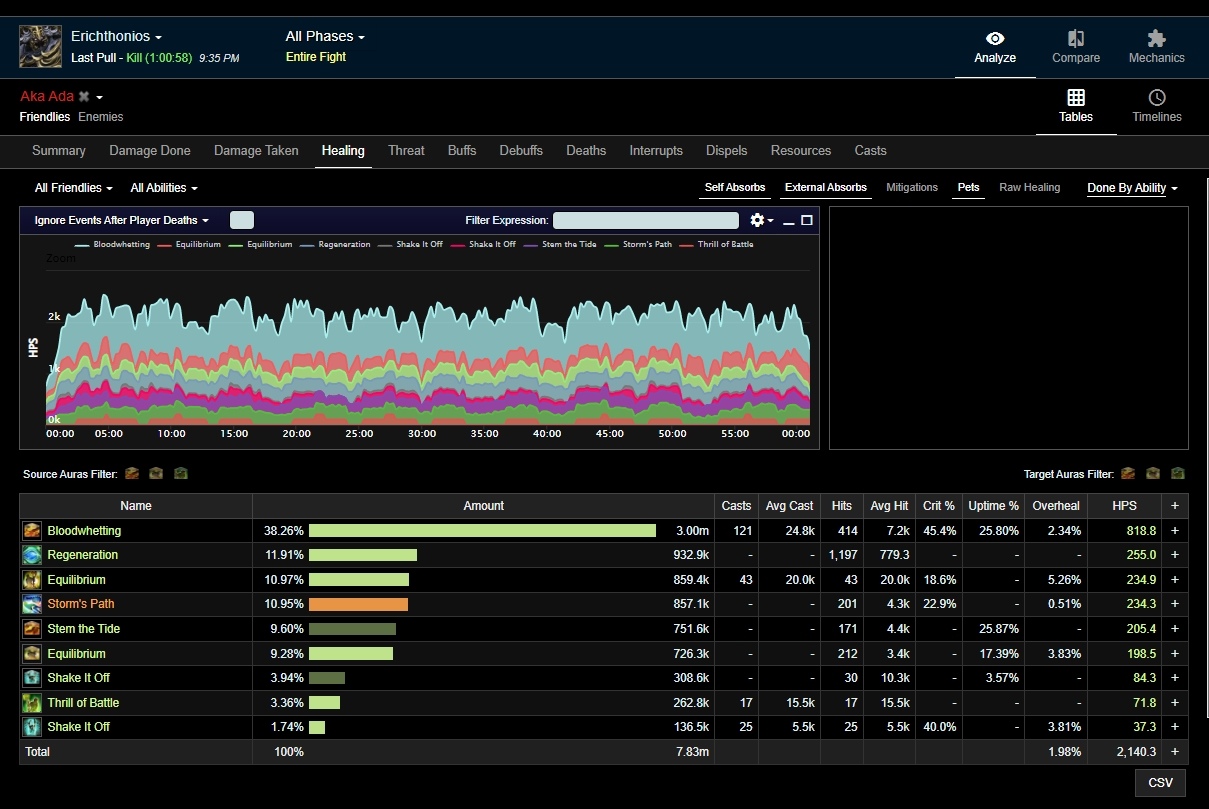Click the boss portrait thumbnail
Image resolution: width=1209 pixels, height=809 pixels.
point(40,47)
